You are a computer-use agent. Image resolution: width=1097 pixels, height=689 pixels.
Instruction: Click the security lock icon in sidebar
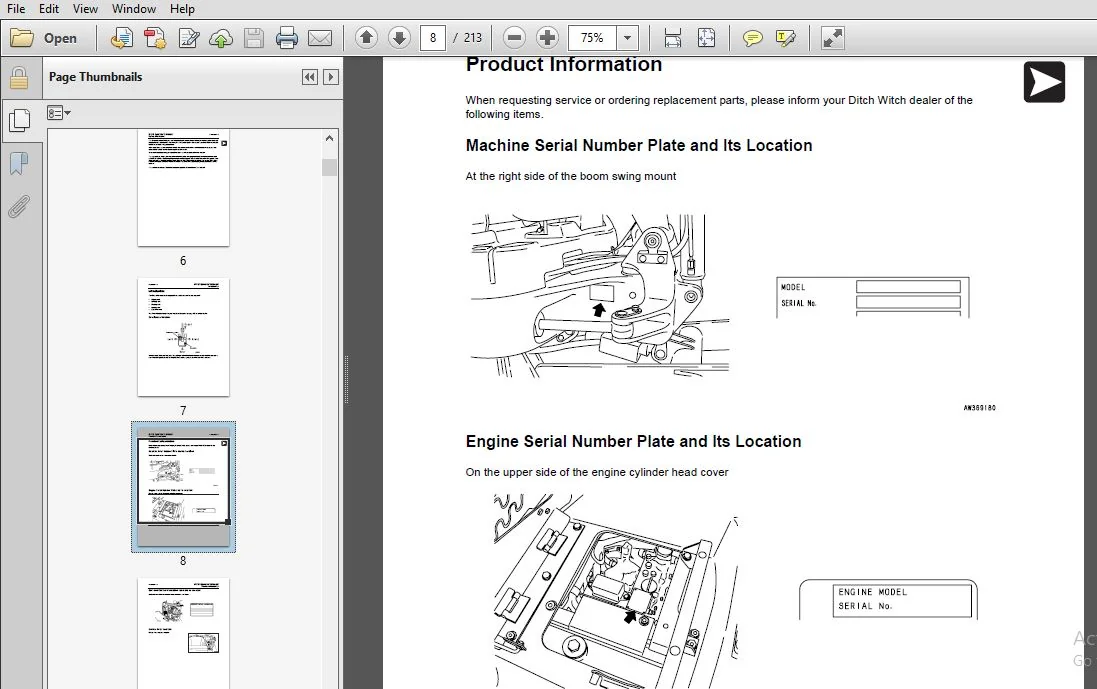point(19,78)
